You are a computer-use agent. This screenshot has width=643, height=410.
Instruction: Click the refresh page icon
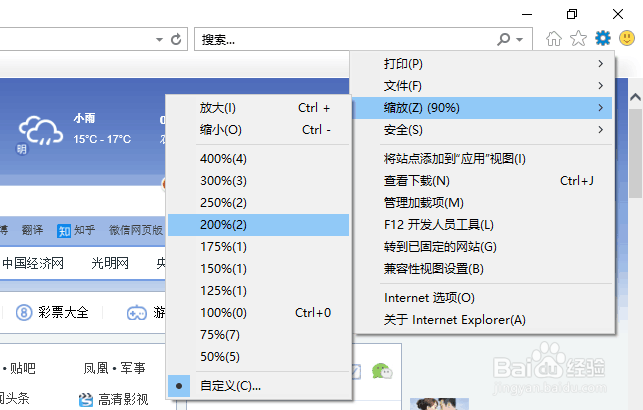coord(176,39)
